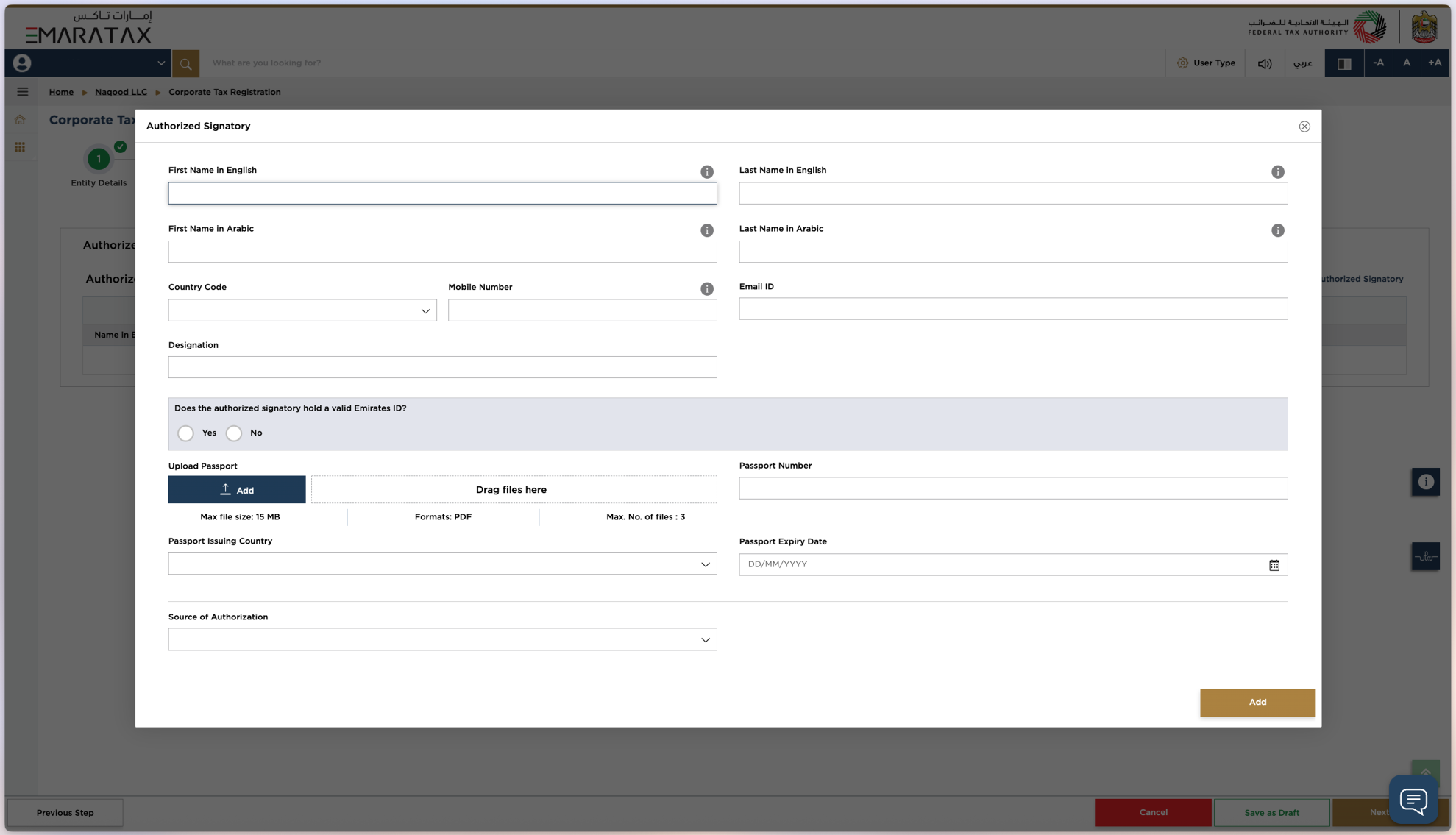Click the hamburger menu icon

(x=23, y=92)
